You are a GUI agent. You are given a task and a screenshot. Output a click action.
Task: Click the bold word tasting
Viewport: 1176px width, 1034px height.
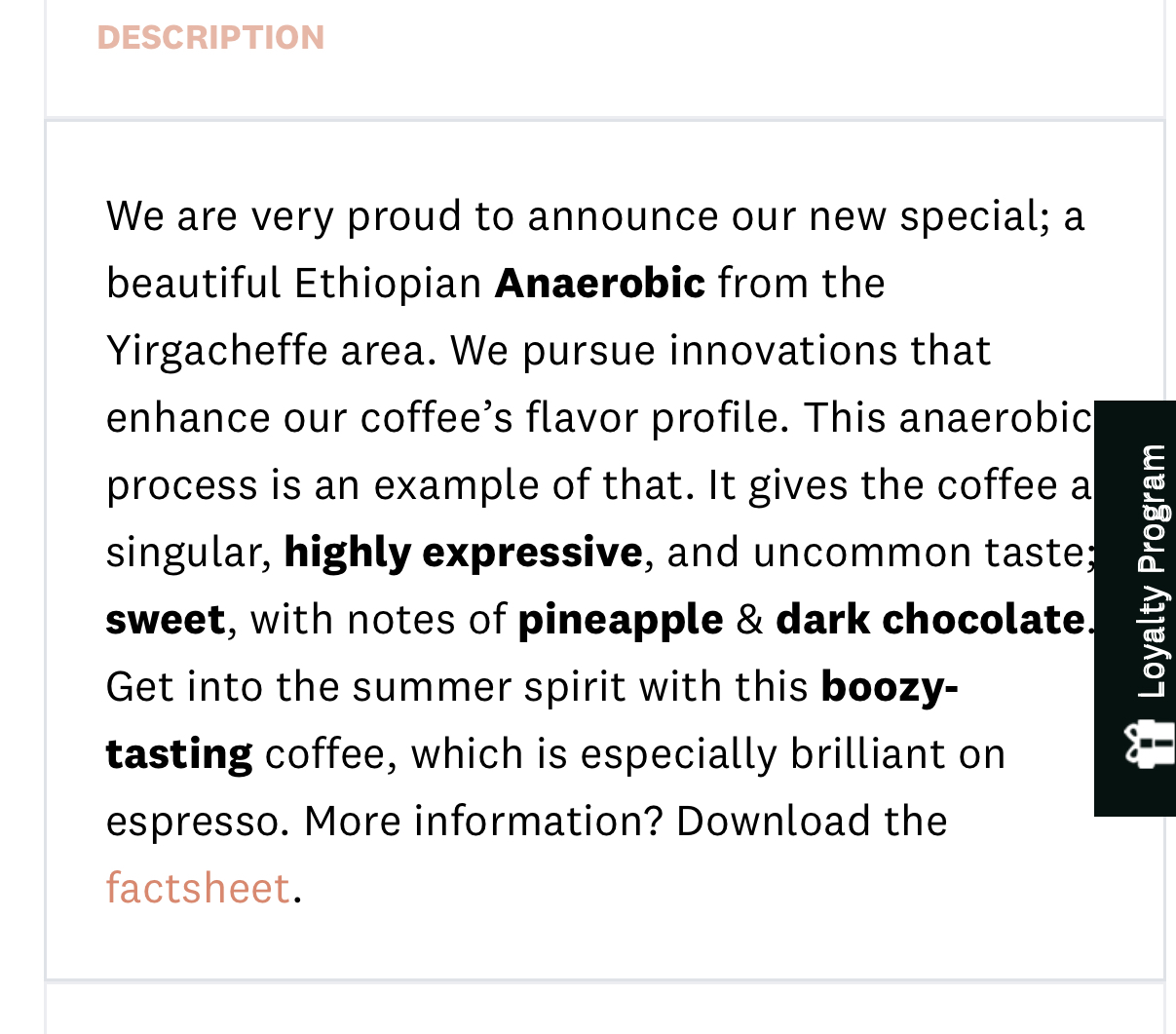pyautogui.click(x=179, y=754)
